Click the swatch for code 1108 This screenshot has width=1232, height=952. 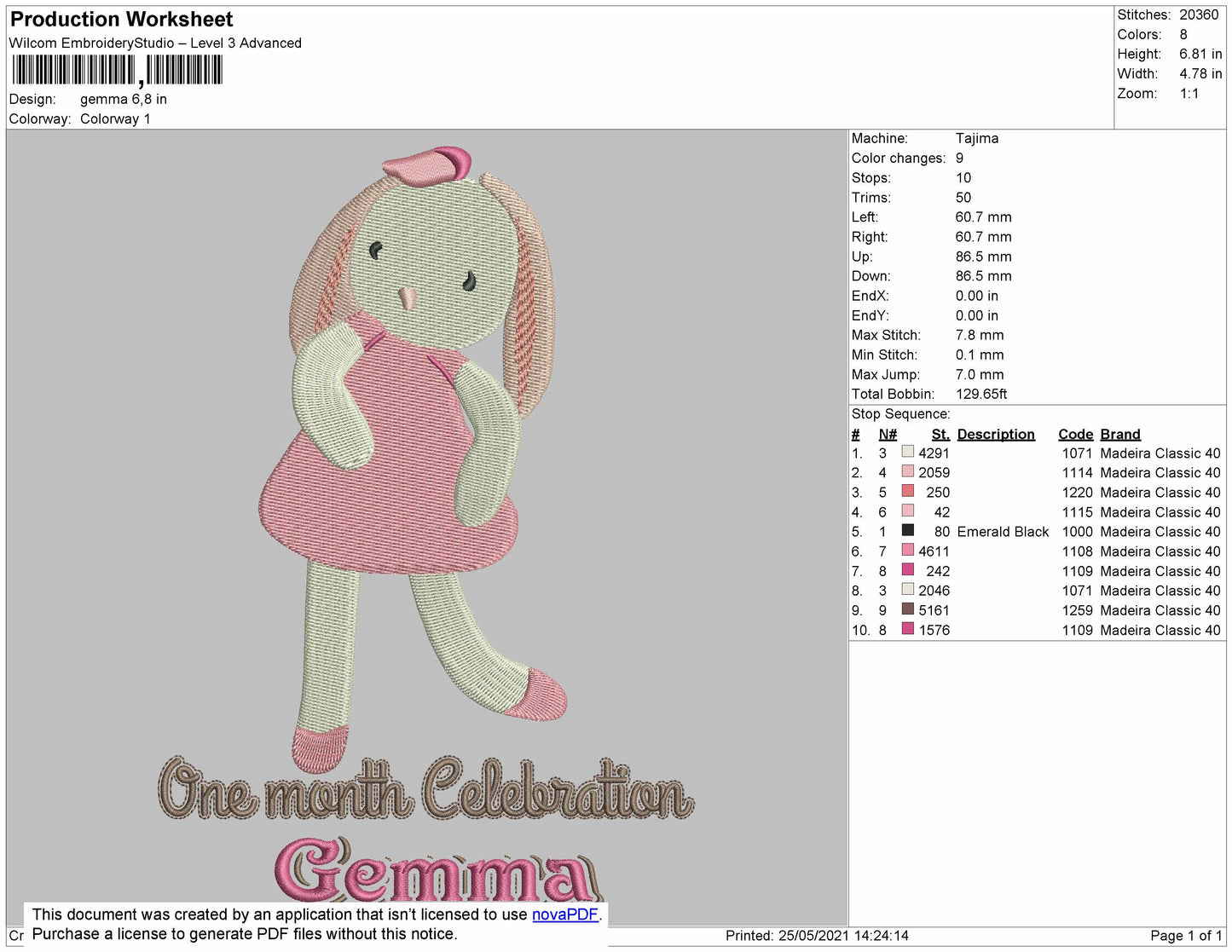pos(908,550)
